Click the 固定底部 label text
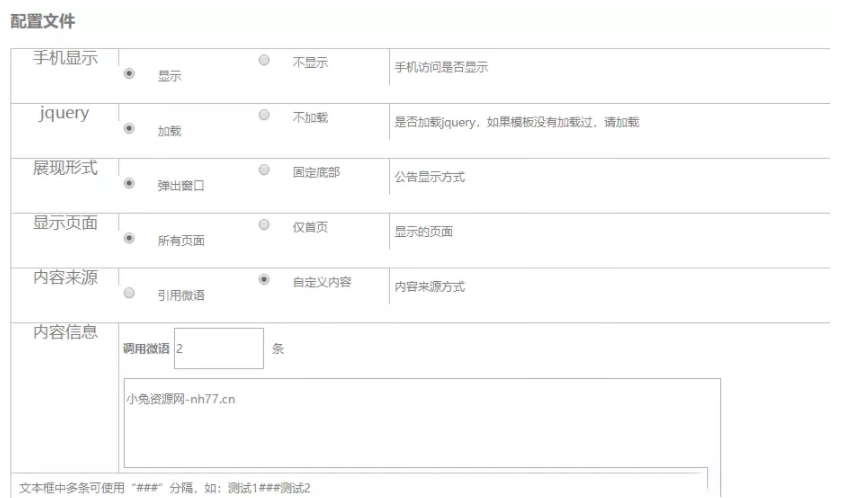 click(316, 173)
